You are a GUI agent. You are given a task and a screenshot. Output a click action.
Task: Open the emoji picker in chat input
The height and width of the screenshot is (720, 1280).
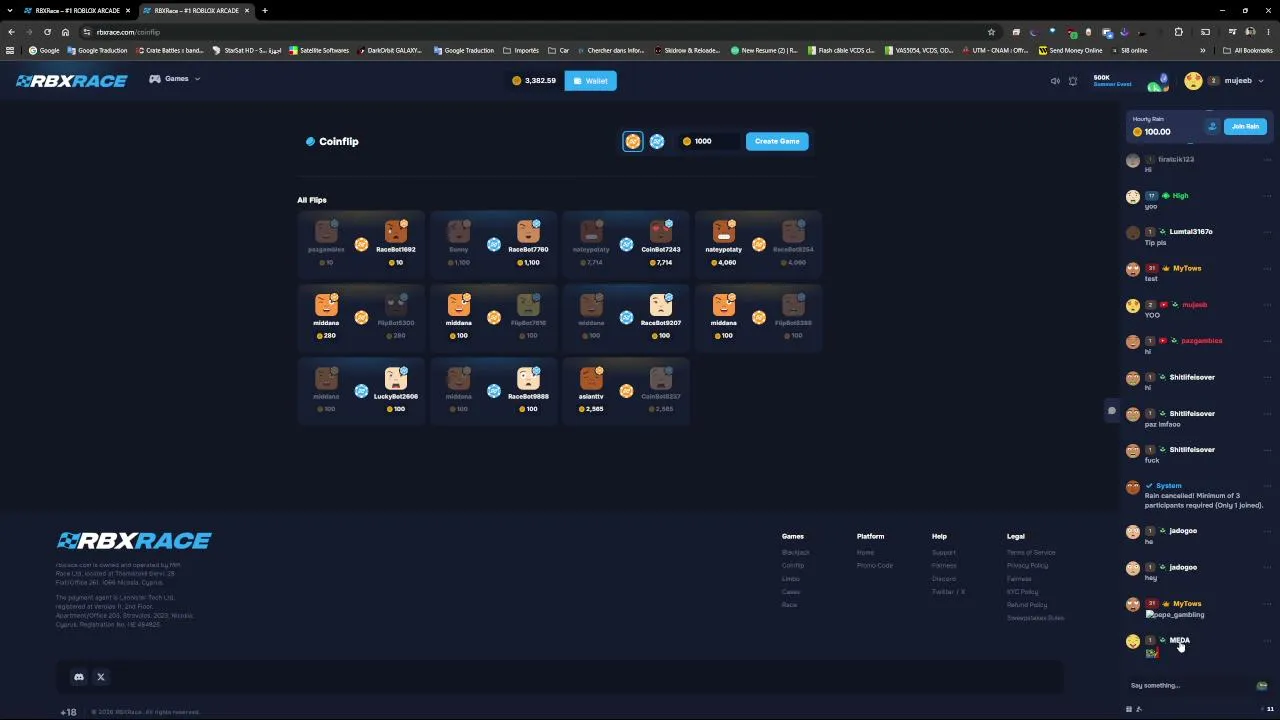click(x=1262, y=686)
